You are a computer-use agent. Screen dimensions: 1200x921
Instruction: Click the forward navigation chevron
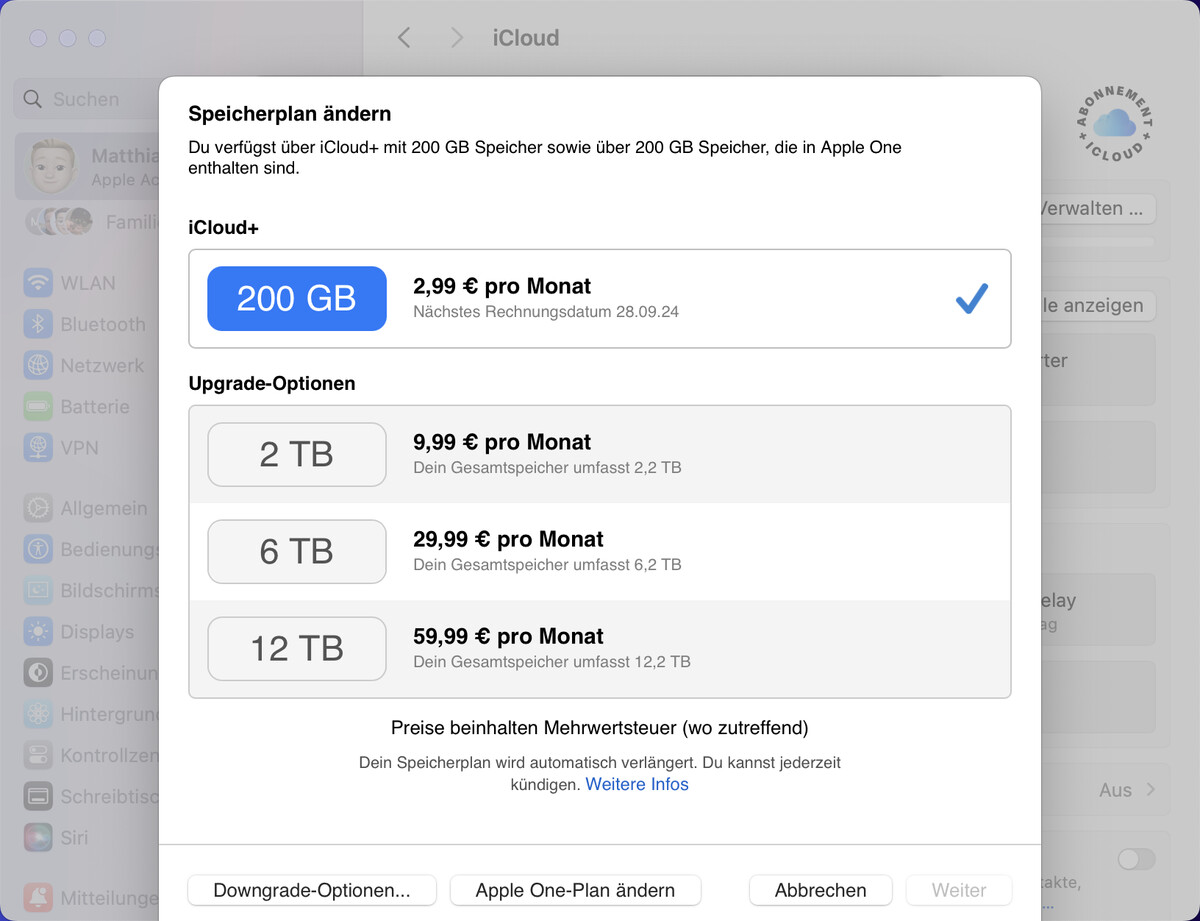click(456, 37)
